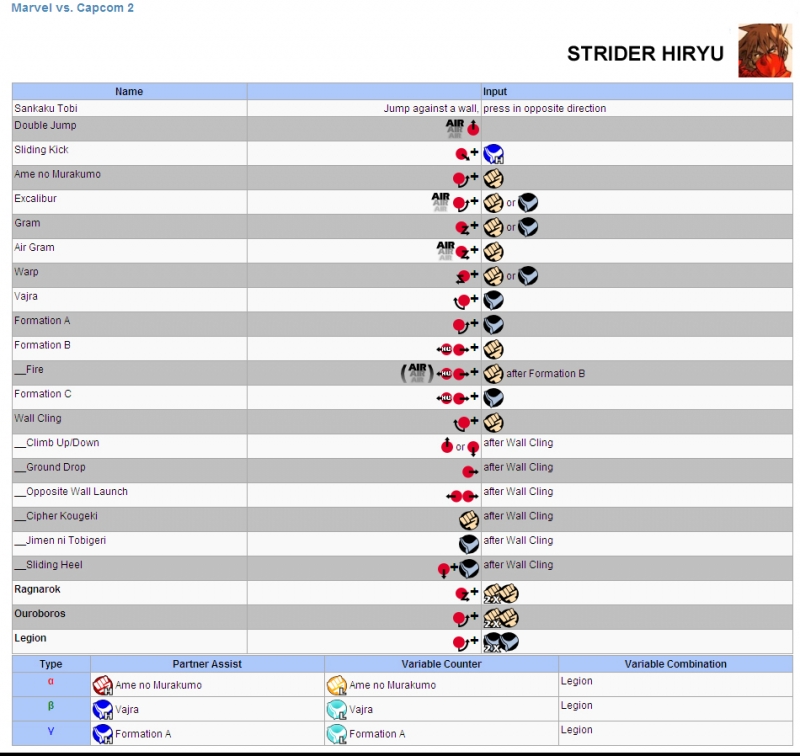Viewport: 800px width, 756px height.
Task: Click the down arrow icon in Climb Up/Down row
Action: (x=473, y=448)
